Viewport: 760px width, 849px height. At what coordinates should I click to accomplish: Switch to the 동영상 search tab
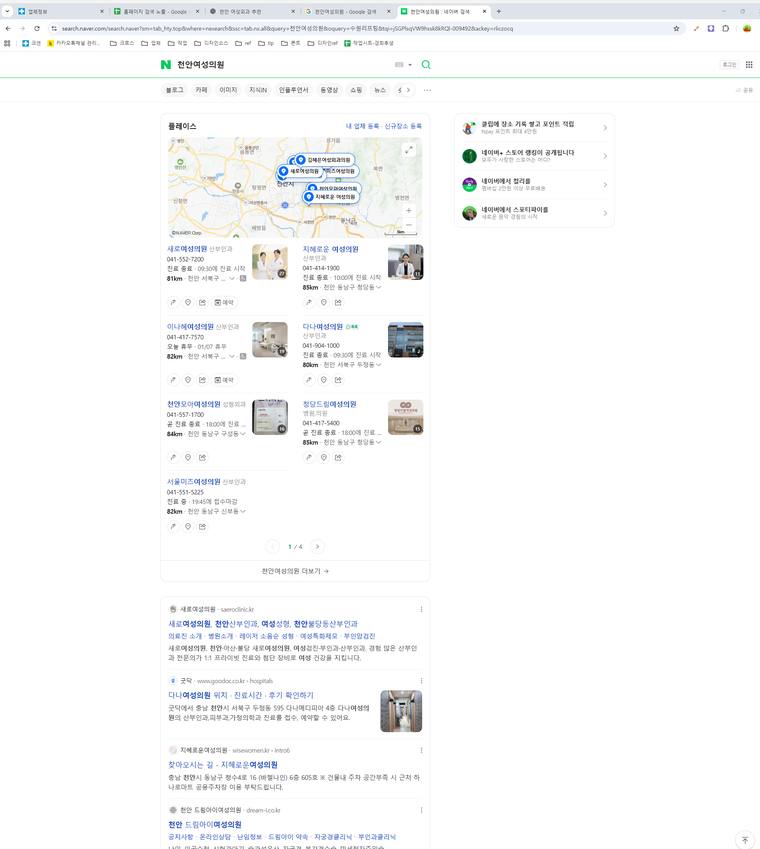pos(329,90)
